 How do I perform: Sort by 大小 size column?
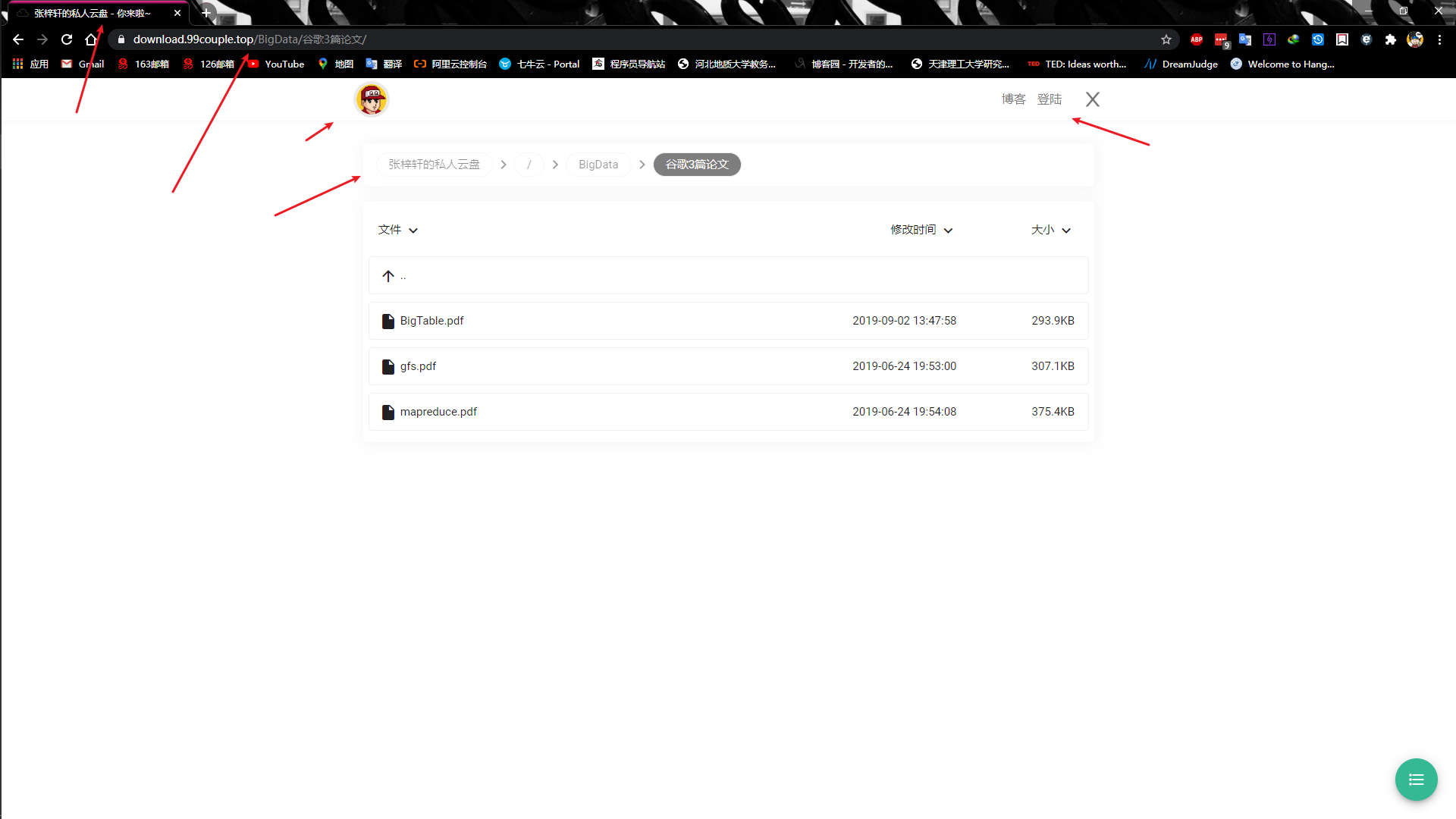1051,230
